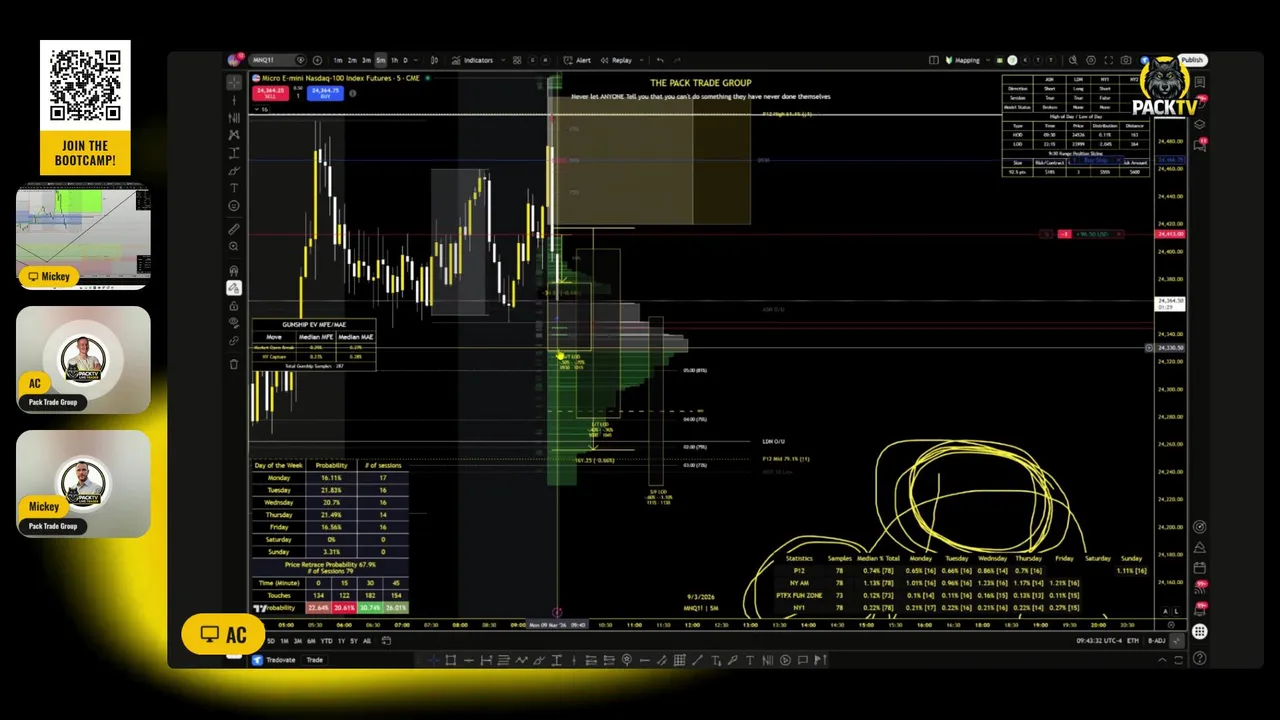Remove drawings using the trash icon
Image resolution: width=1280 pixels, height=720 pixels.
(x=234, y=364)
